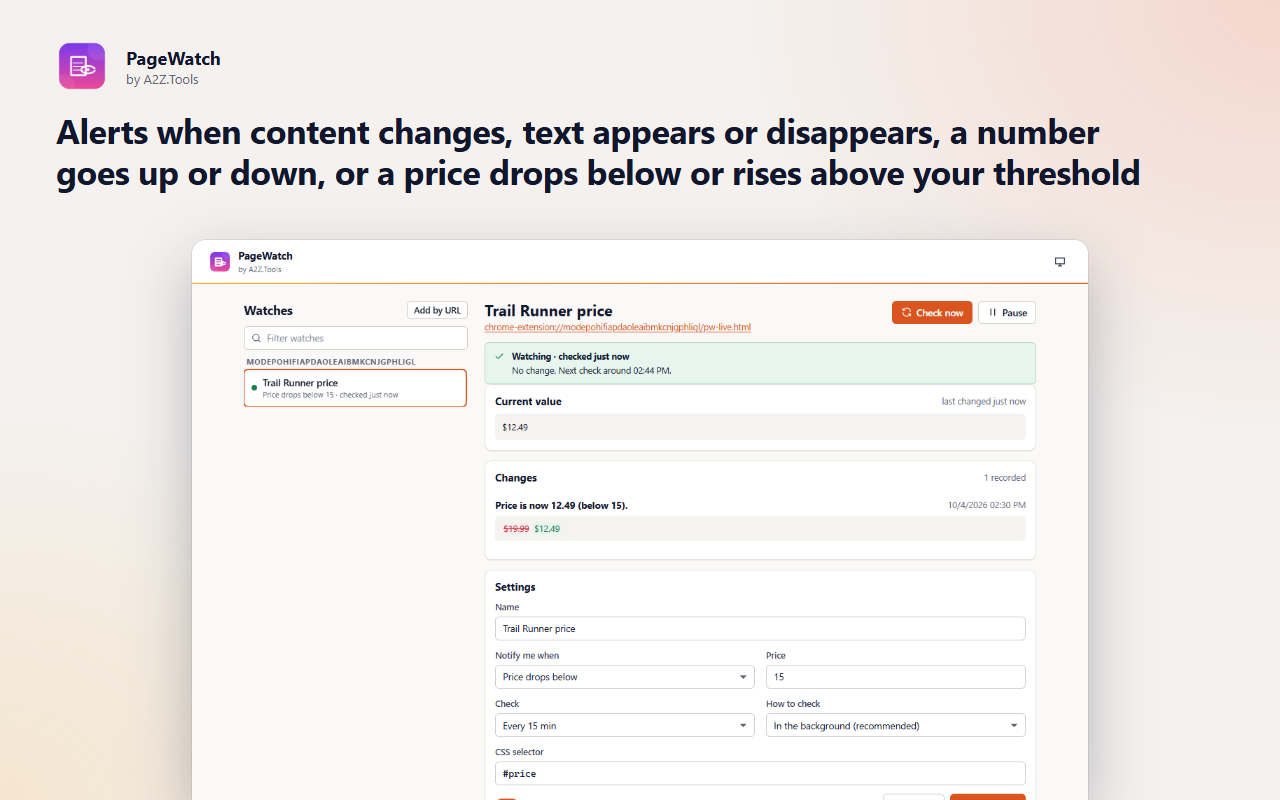Click the Name field with Trail Runner price

point(760,629)
